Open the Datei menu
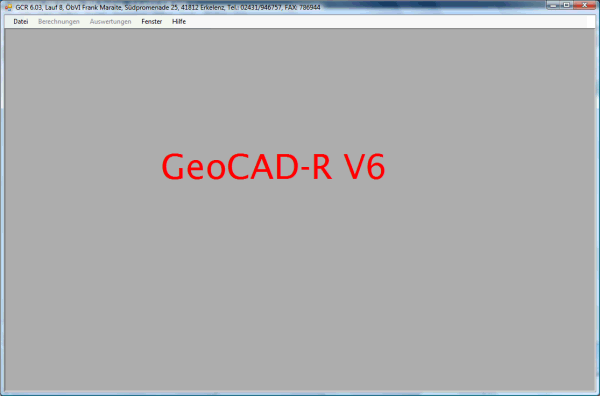The image size is (600, 396). point(21,22)
